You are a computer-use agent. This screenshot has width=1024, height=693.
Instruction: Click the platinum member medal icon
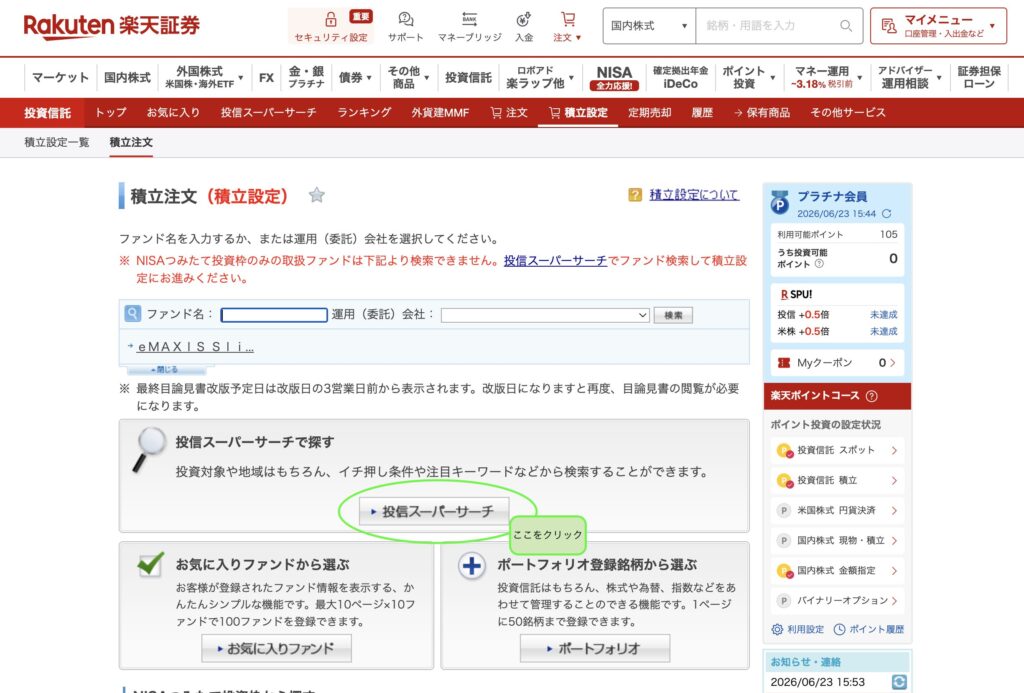pos(779,202)
